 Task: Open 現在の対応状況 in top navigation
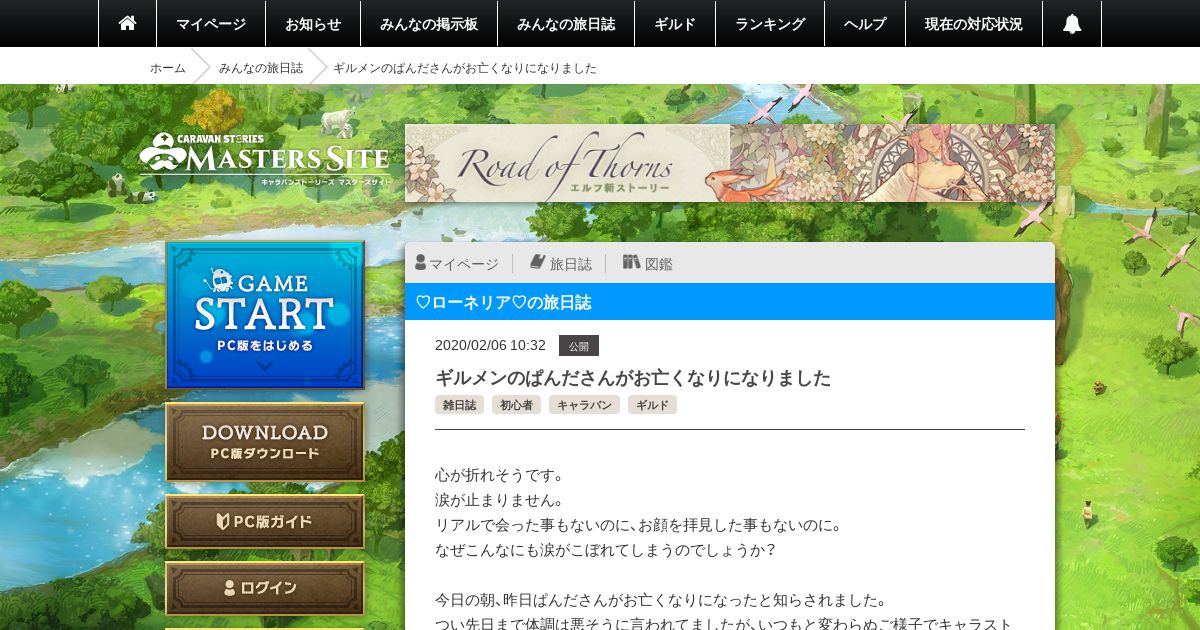974,23
